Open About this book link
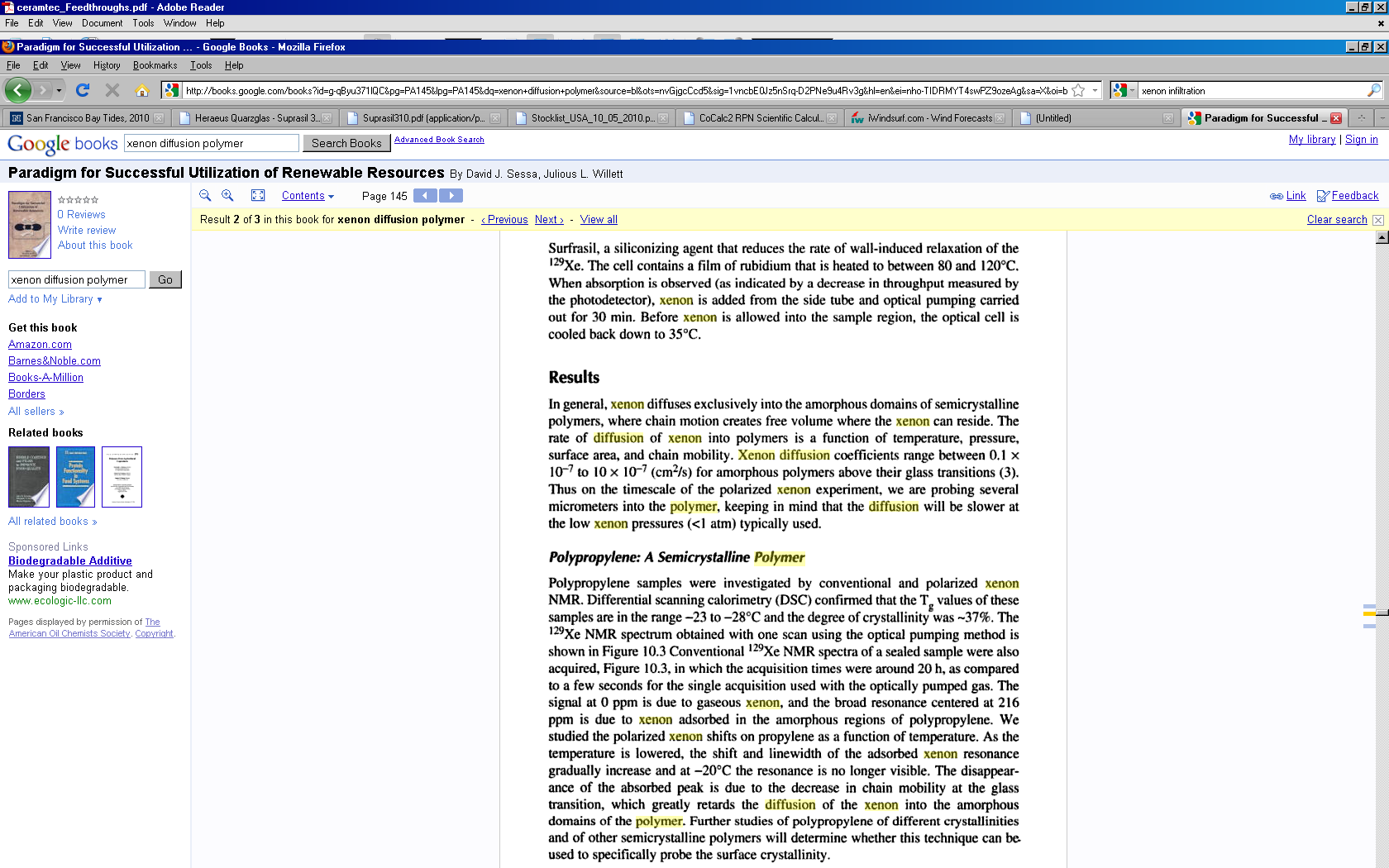This screenshot has height=868, width=1389. (95, 246)
